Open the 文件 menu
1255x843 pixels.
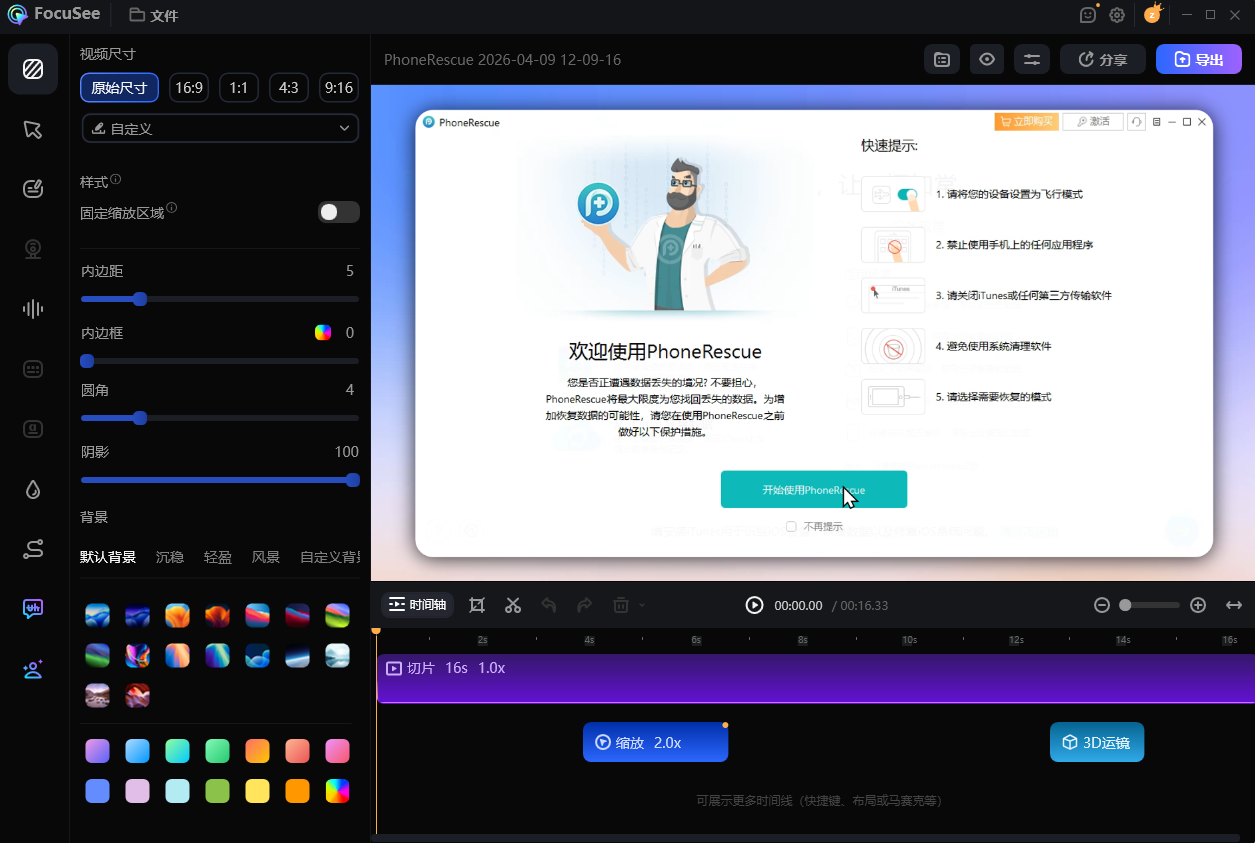click(x=154, y=15)
